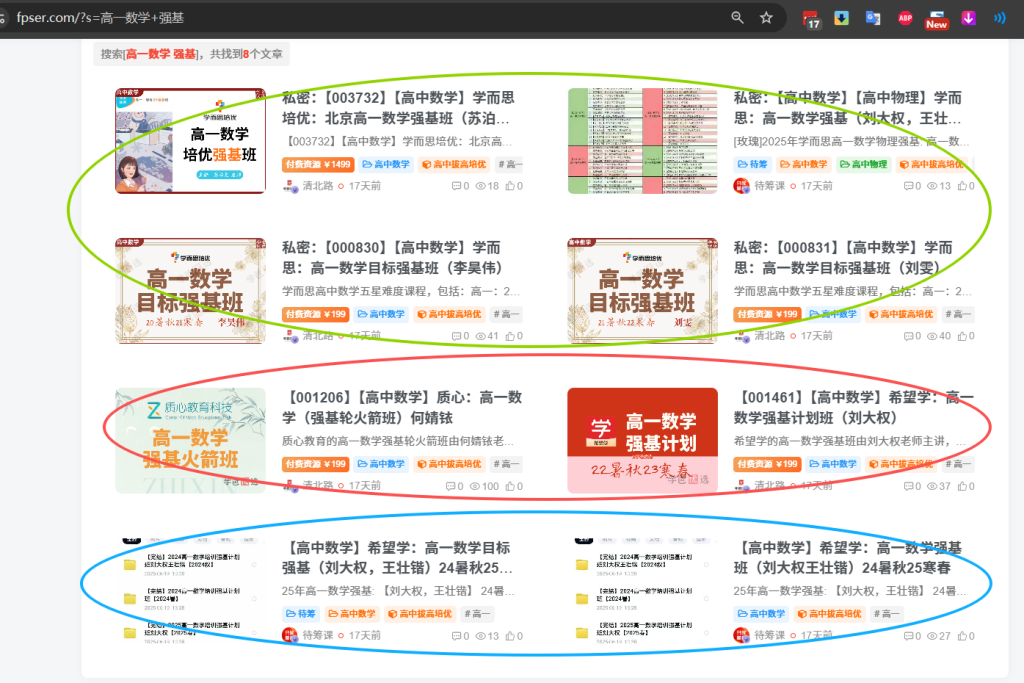Open comments via the speech bubble on 质心 post
The image size is (1024, 683).
tap(450, 486)
